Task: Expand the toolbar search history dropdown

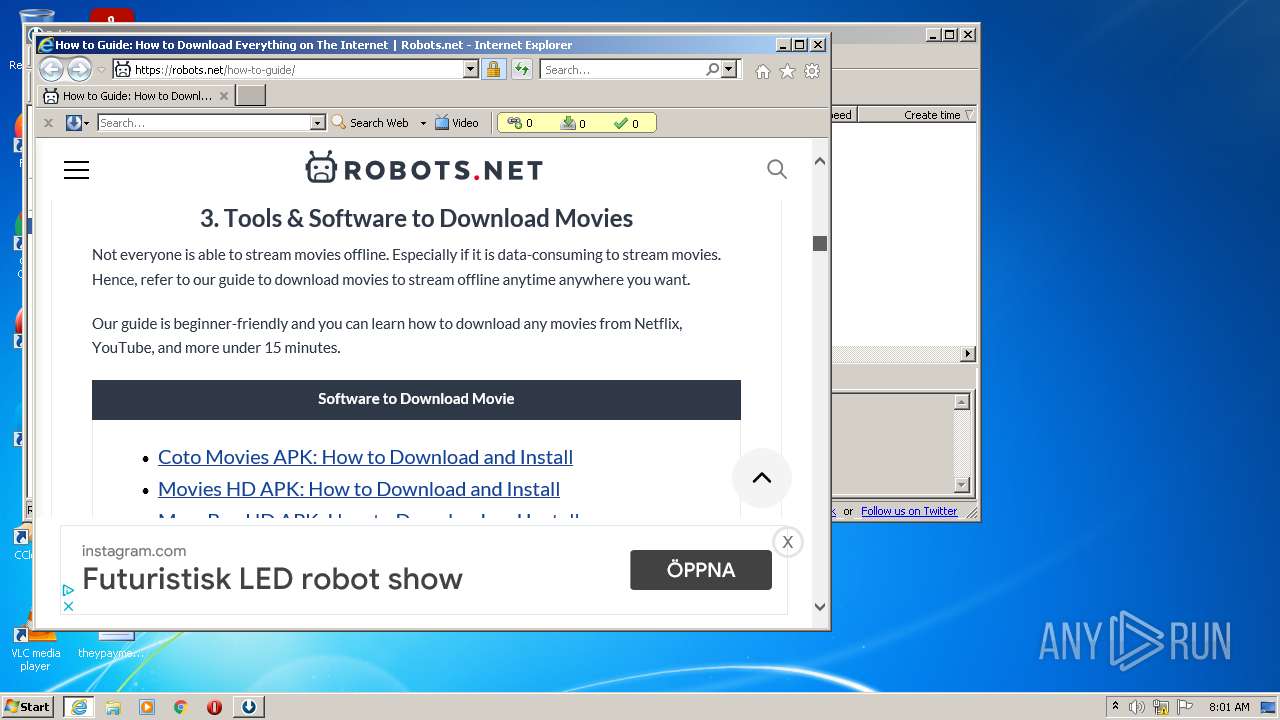Action: tap(318, 123)
